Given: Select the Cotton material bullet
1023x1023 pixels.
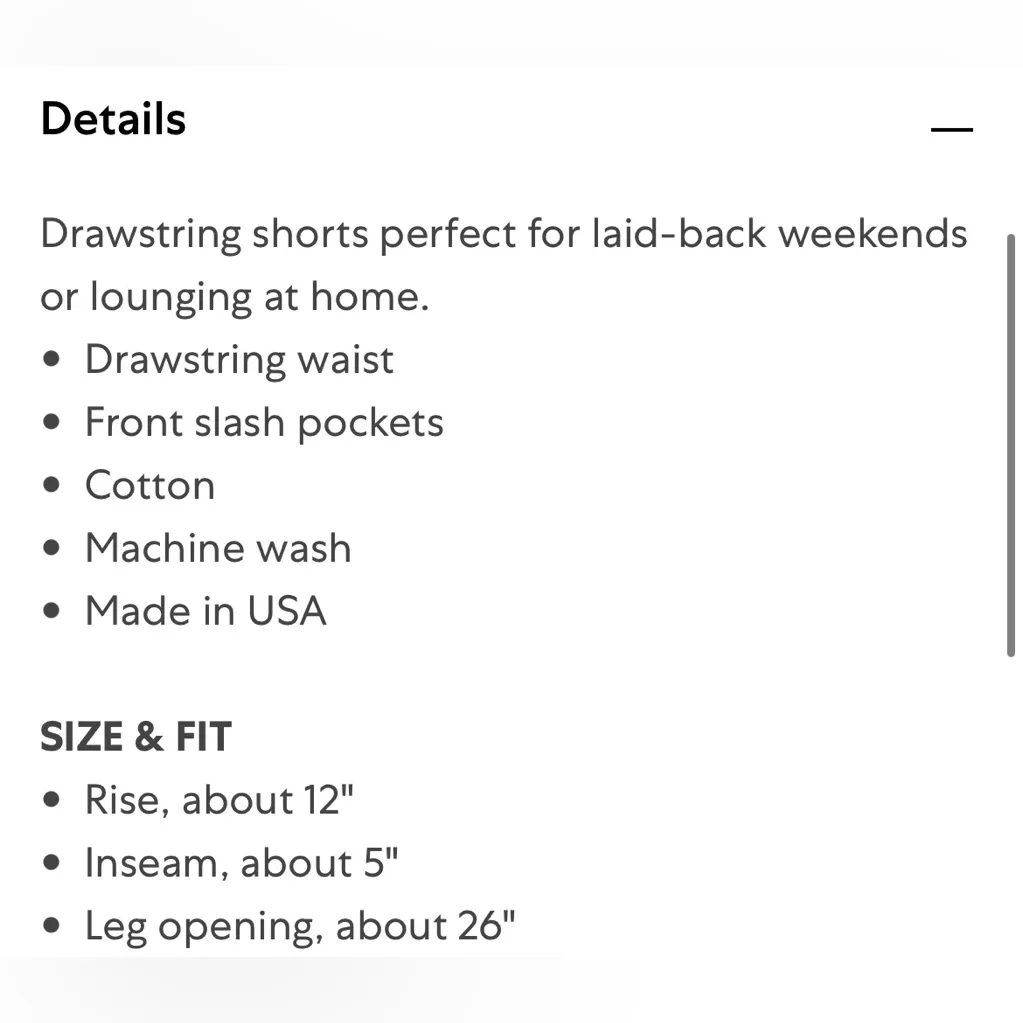Looking at the screenshot, I should [150, 485].
